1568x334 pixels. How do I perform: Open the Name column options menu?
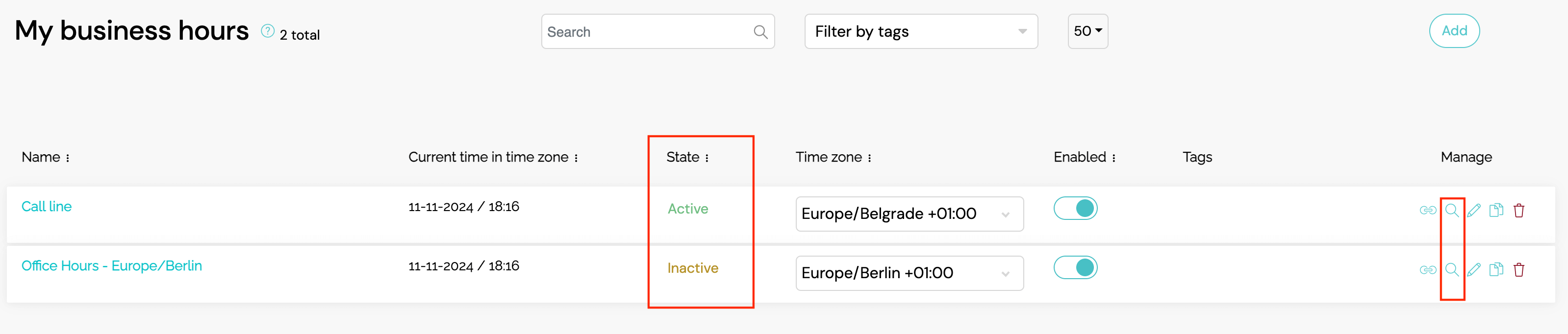[x=68, y=158]
